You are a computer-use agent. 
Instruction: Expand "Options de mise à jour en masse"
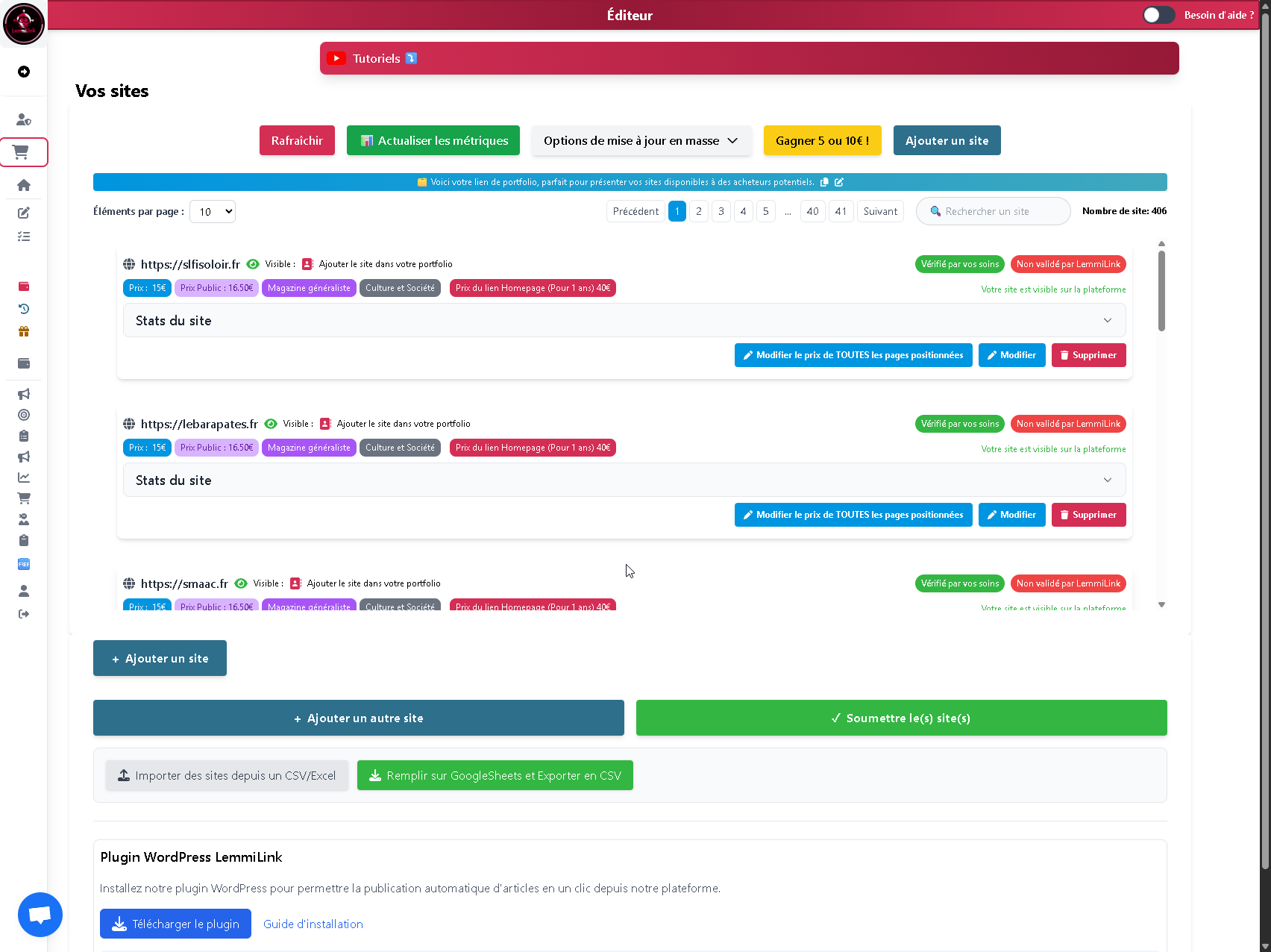pos(641,141)
